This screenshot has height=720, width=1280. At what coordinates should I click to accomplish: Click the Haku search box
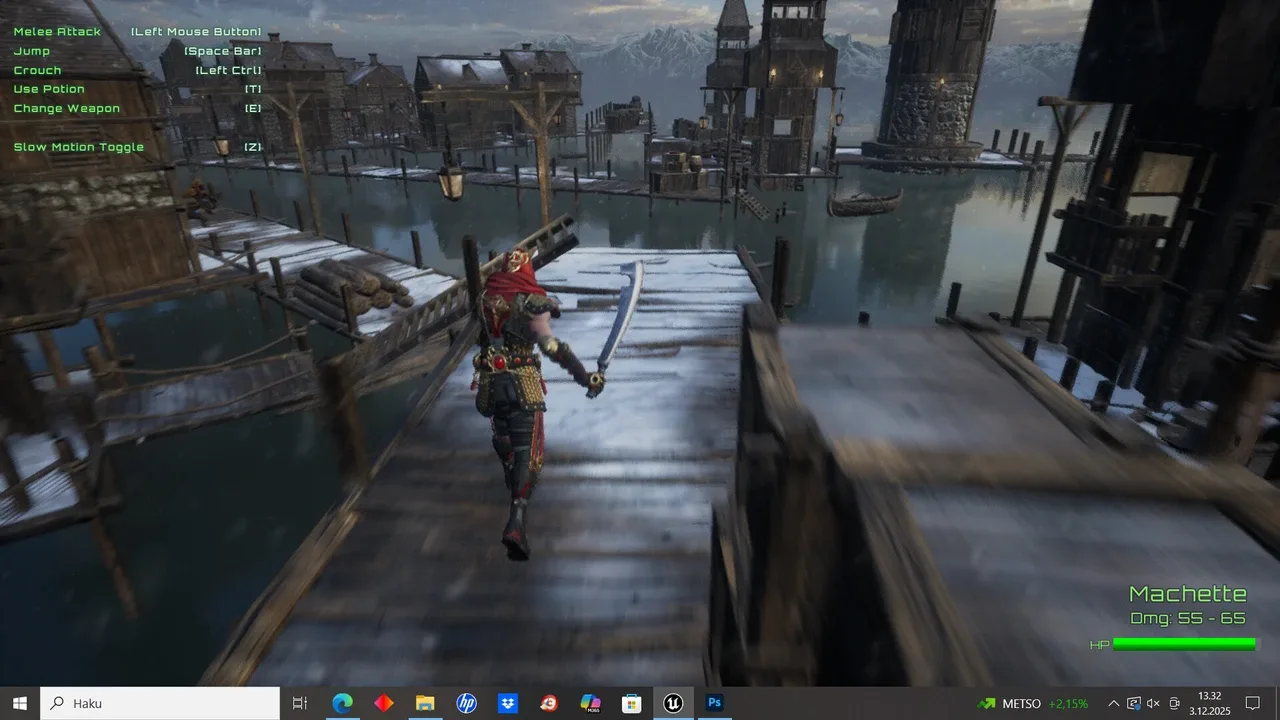(x=160, y=703)
